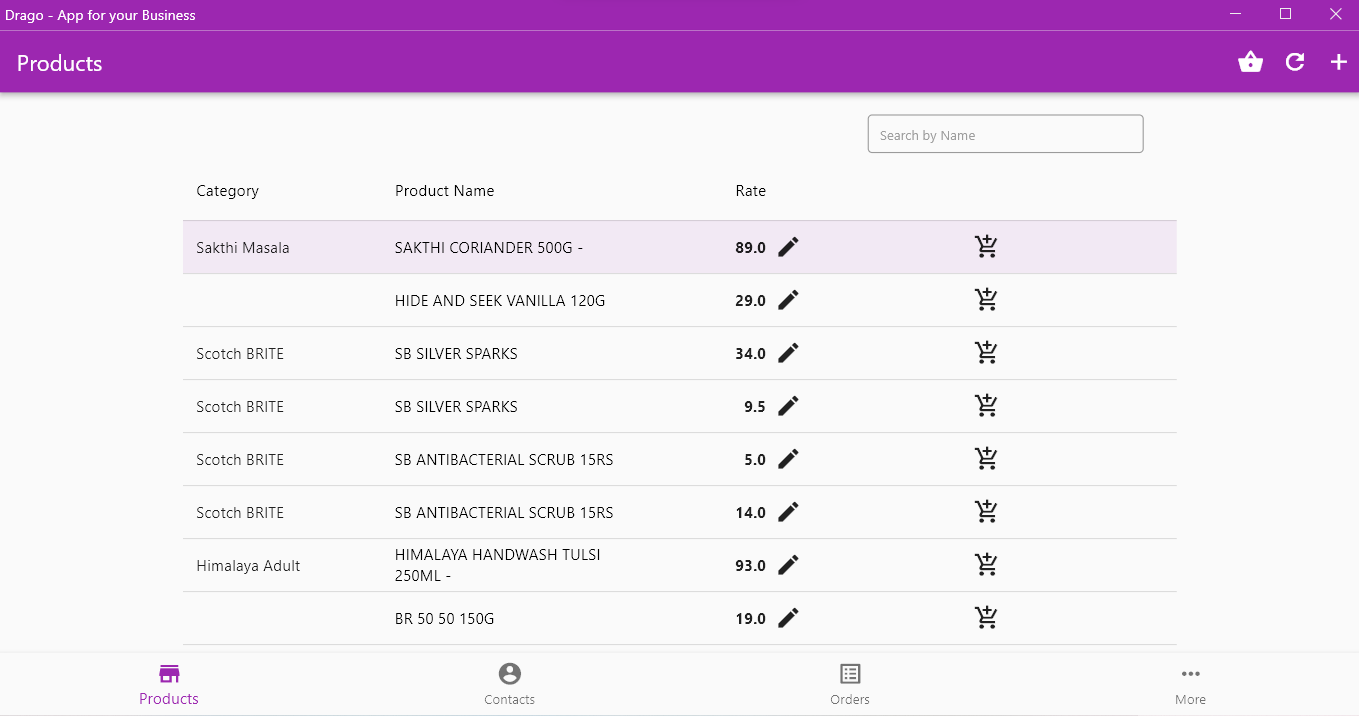
Task: Add SB SILVER SPARKS priced 34.0 to cart
Action: click(x=987, y=353)
